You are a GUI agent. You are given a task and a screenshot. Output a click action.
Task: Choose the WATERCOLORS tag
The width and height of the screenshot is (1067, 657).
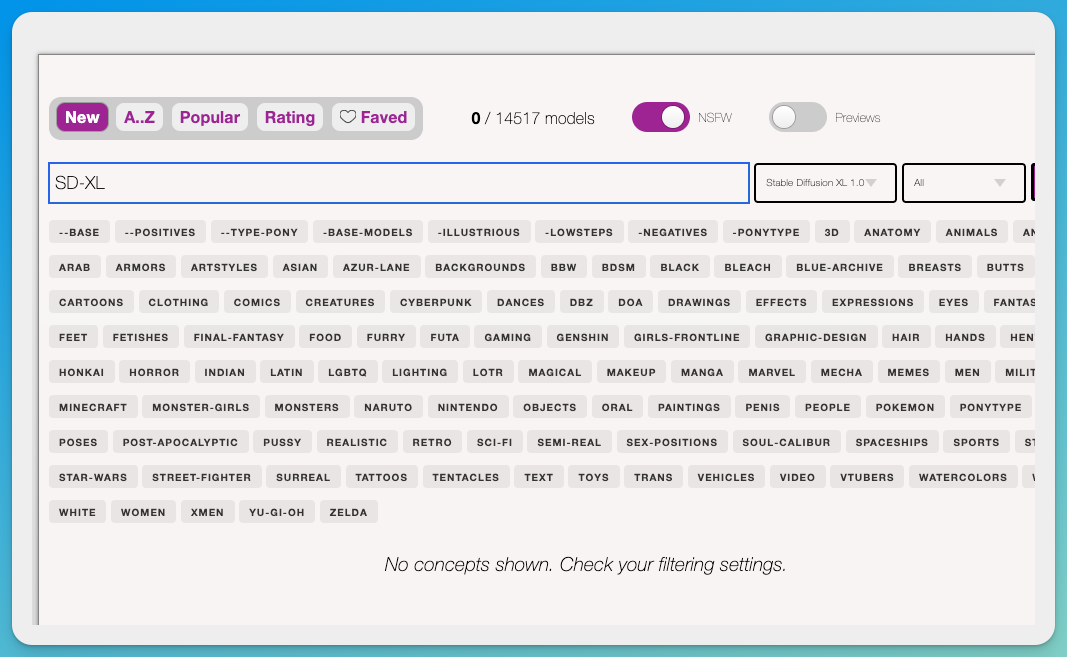pos(963,477)
